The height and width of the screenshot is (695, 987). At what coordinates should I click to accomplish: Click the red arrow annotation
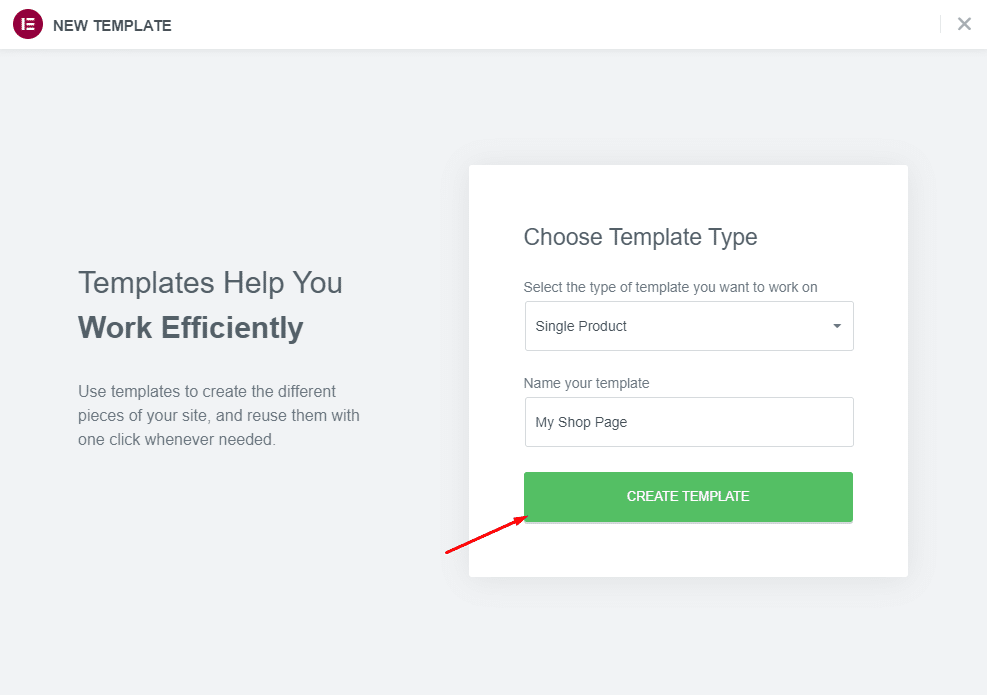pos(486,534)
